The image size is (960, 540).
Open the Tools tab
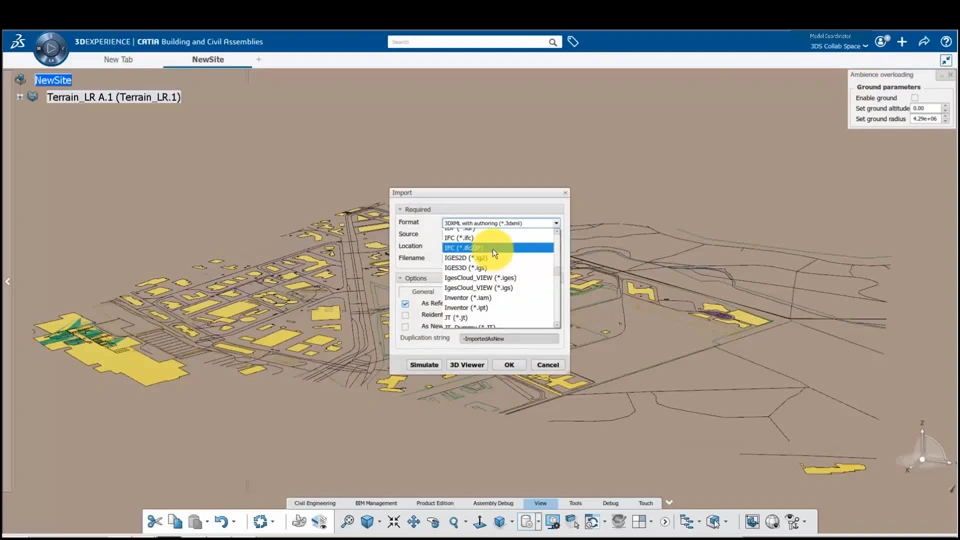coord(576,503)
